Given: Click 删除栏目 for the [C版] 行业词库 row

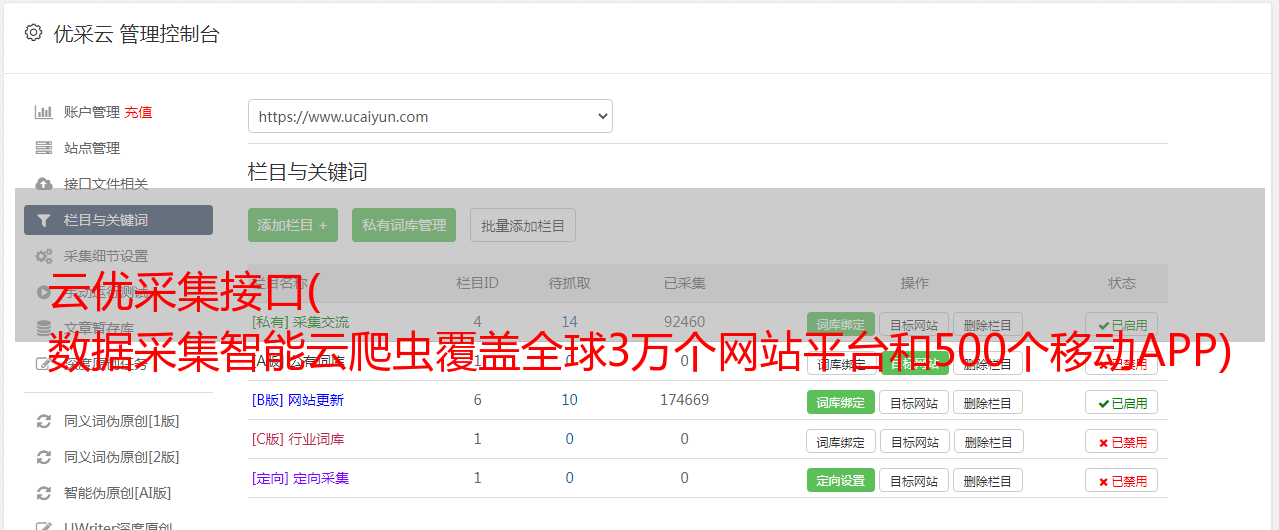Looking at the screenshot, I should point(988,441).
